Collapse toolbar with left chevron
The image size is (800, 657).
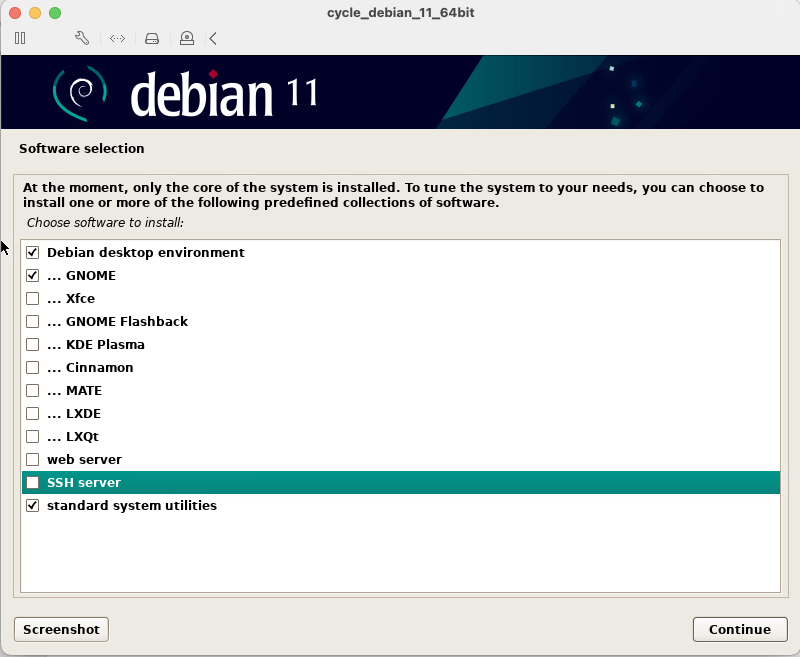[213, 38]
